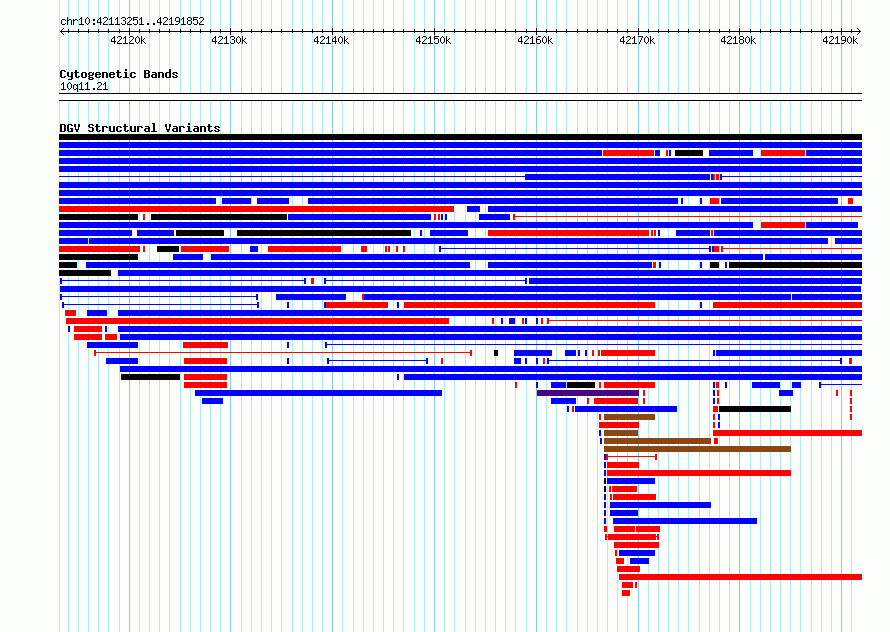890x632 pixels.
Task: Select the lowest long blue bar in the 42170k cluster
Action: click(x=685, y=521)
